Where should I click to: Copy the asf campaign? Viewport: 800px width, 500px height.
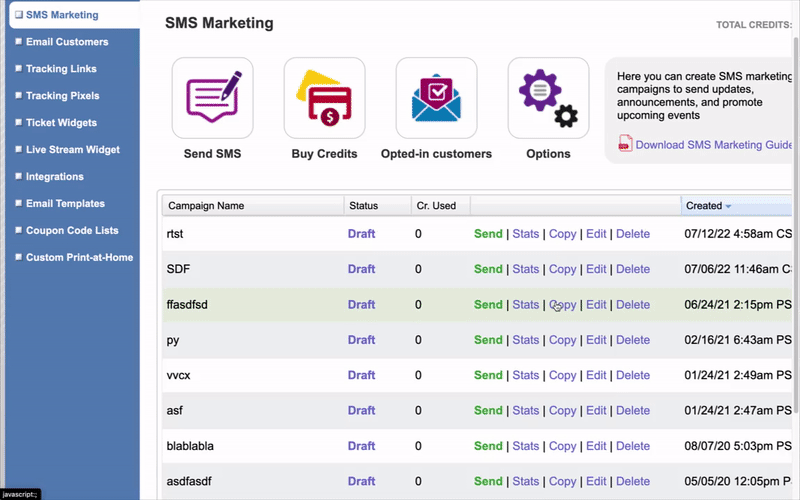point(562,410)
